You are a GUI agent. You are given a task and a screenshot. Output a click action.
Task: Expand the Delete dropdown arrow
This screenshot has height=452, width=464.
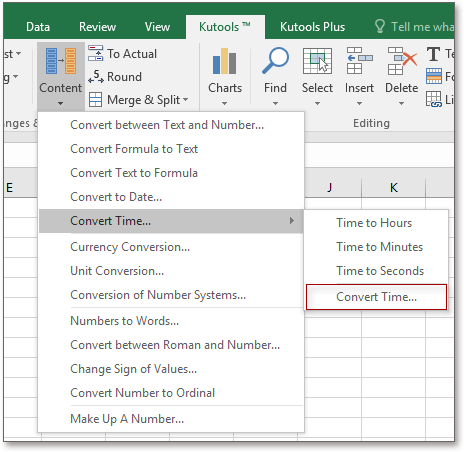(x=401, y=104)
